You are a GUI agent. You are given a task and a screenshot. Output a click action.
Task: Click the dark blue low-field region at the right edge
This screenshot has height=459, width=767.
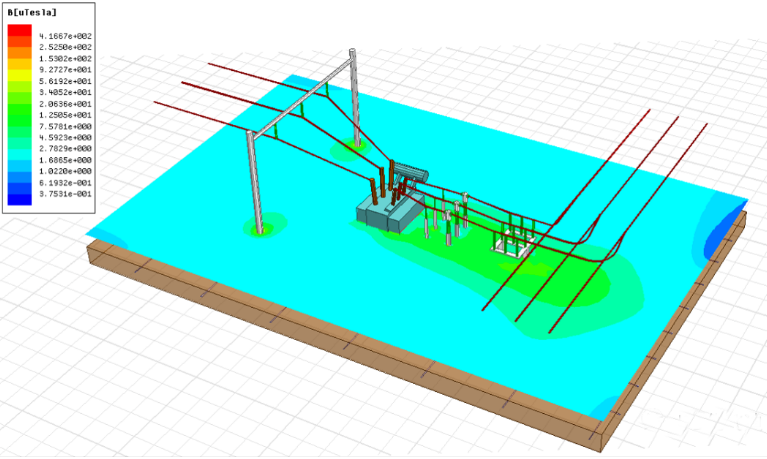point(720,236)
